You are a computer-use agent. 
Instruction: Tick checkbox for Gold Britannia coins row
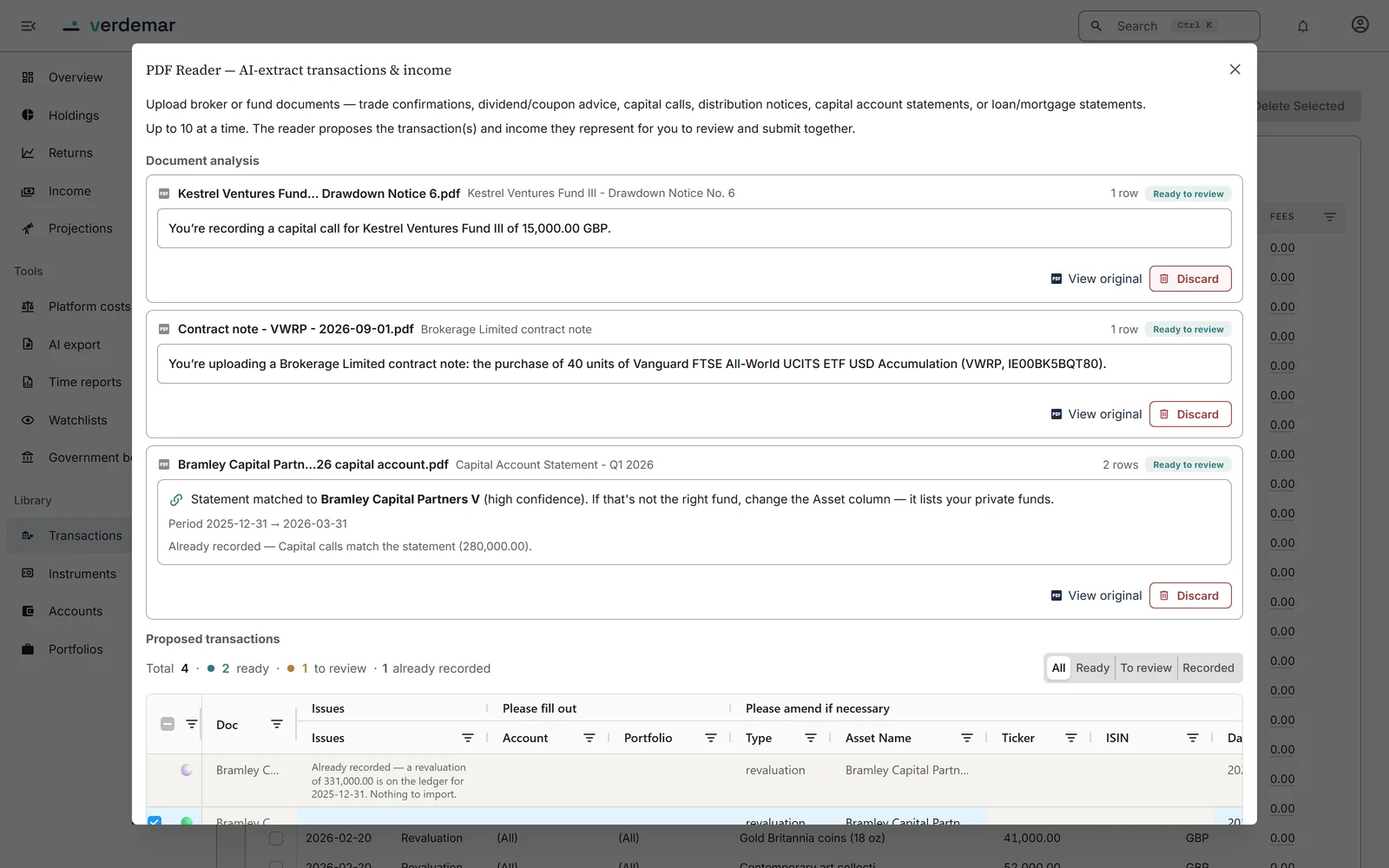pyautogui.click(x=276, y=838)
